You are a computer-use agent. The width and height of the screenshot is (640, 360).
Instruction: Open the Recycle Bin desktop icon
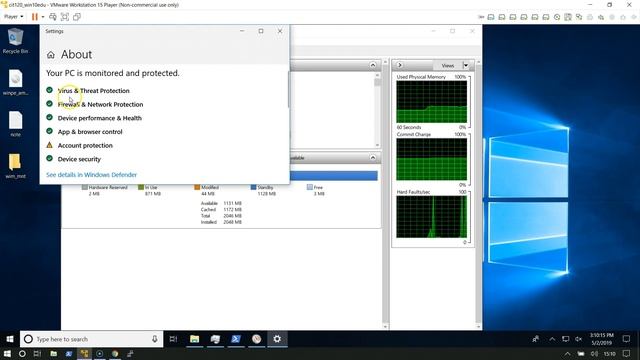[15, 41]
